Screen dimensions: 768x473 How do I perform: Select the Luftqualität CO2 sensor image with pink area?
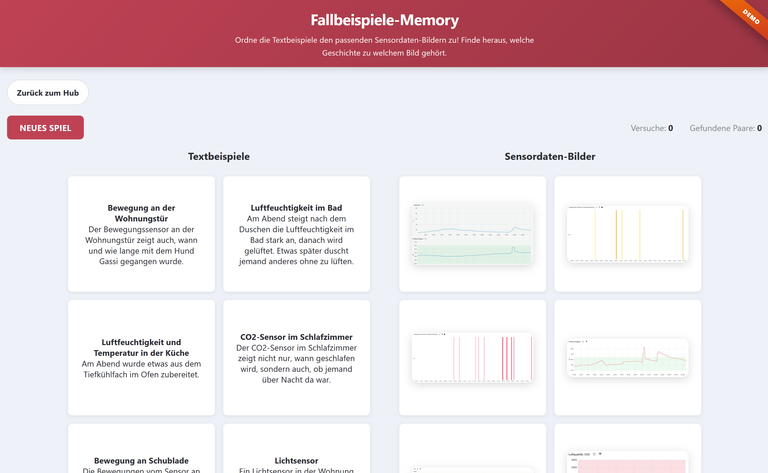(627, 449)
